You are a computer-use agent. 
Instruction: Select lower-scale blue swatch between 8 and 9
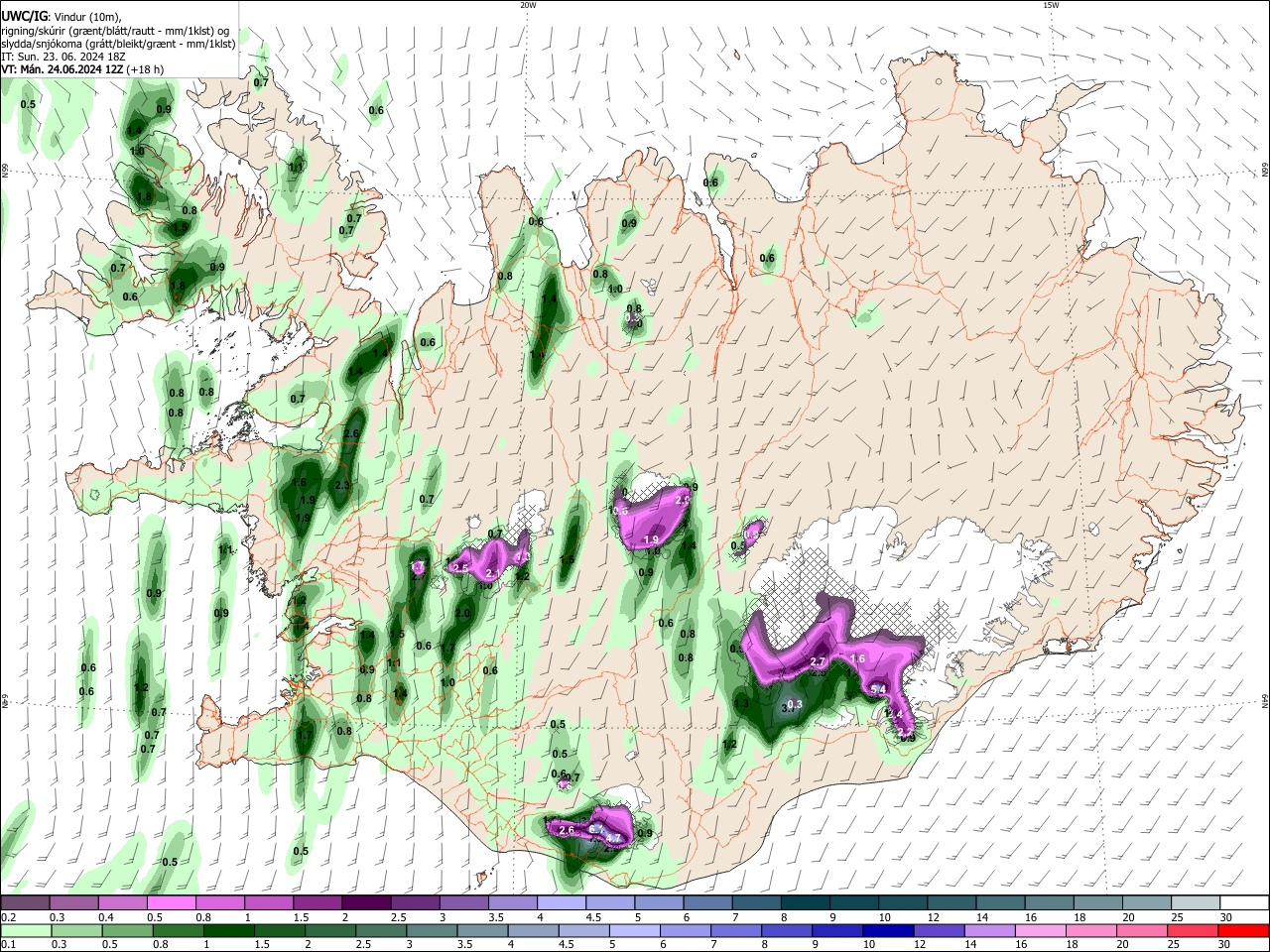[788, 930]
